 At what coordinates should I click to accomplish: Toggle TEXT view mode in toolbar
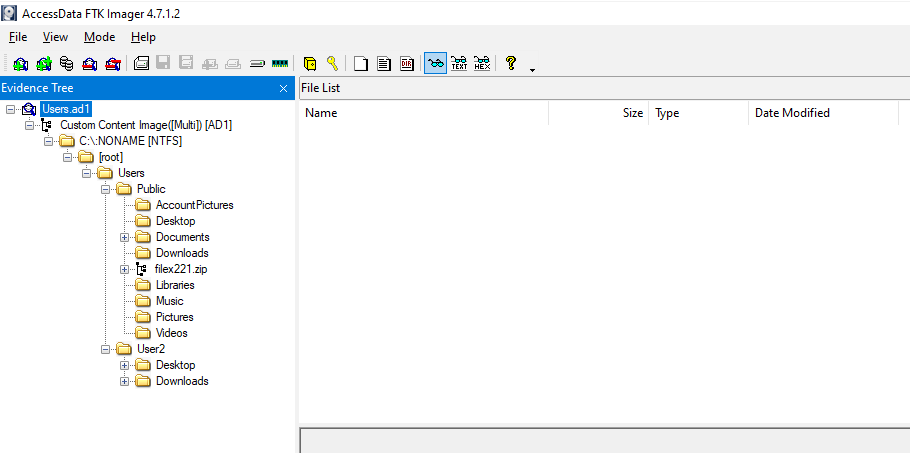(x=459, y=64)
